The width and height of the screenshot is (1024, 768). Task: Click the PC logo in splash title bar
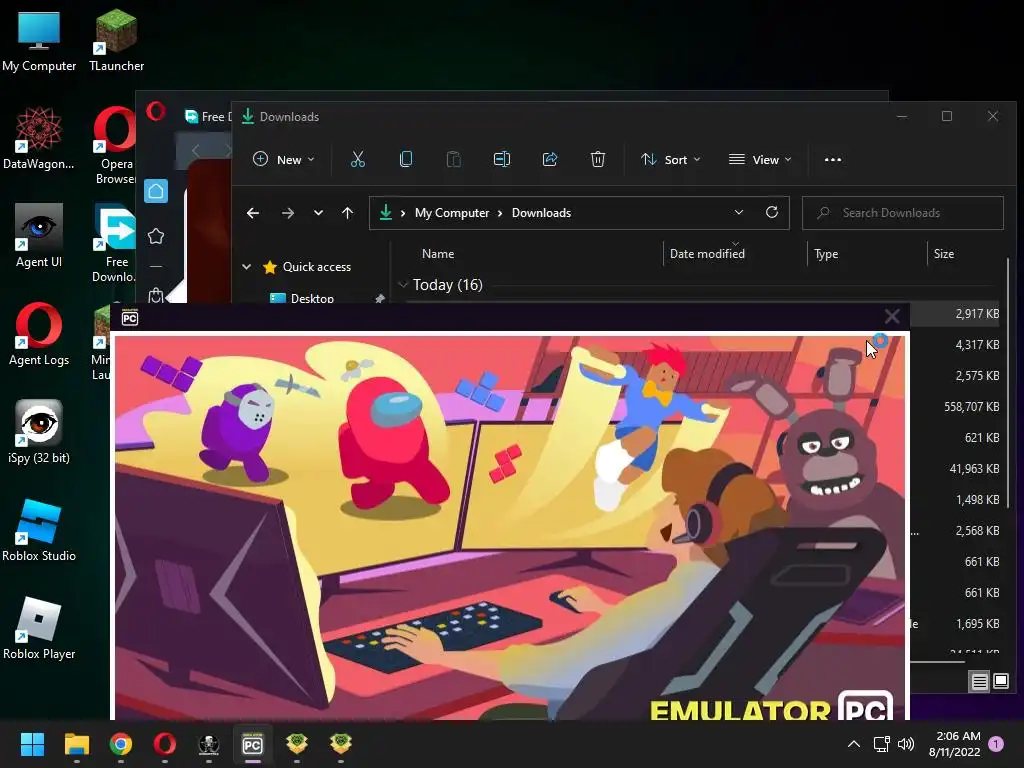(130, 318)
